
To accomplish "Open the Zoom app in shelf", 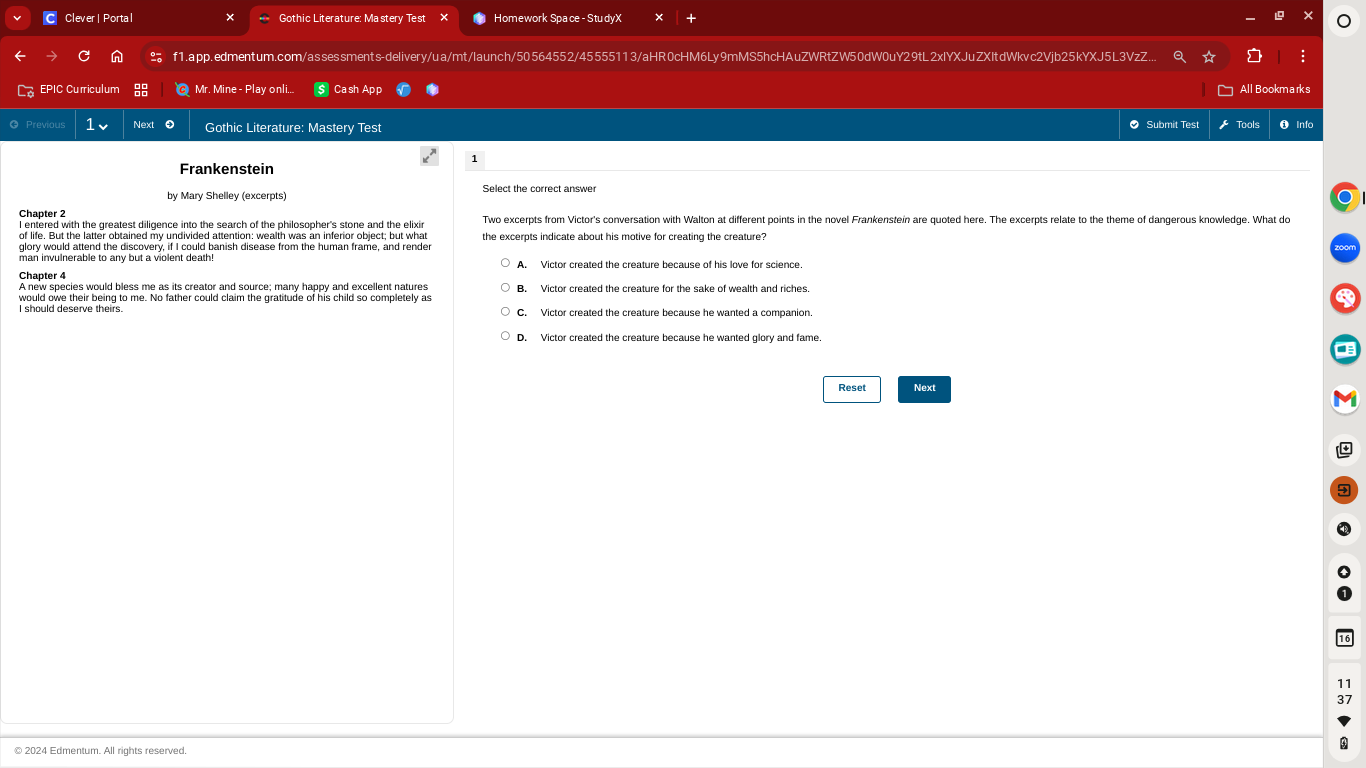I will (1345, 247).
